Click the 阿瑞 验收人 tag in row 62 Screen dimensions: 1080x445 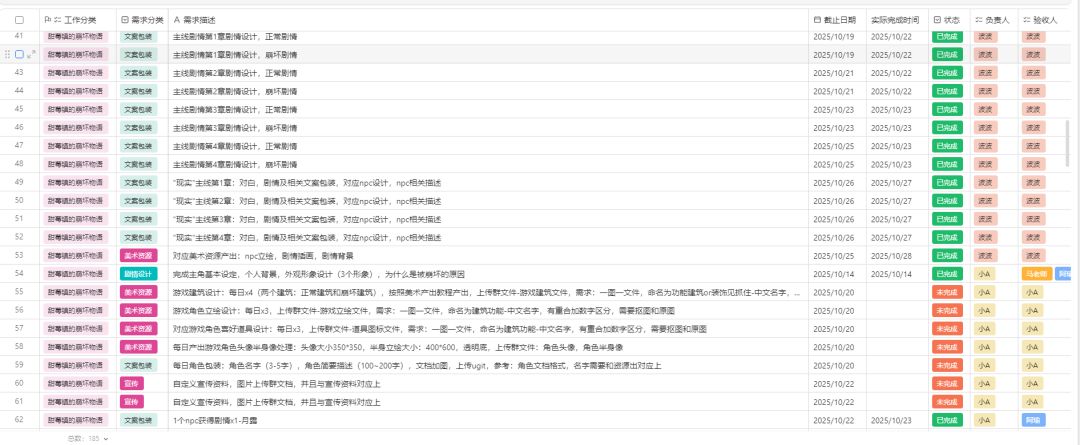coord(1034,420)
